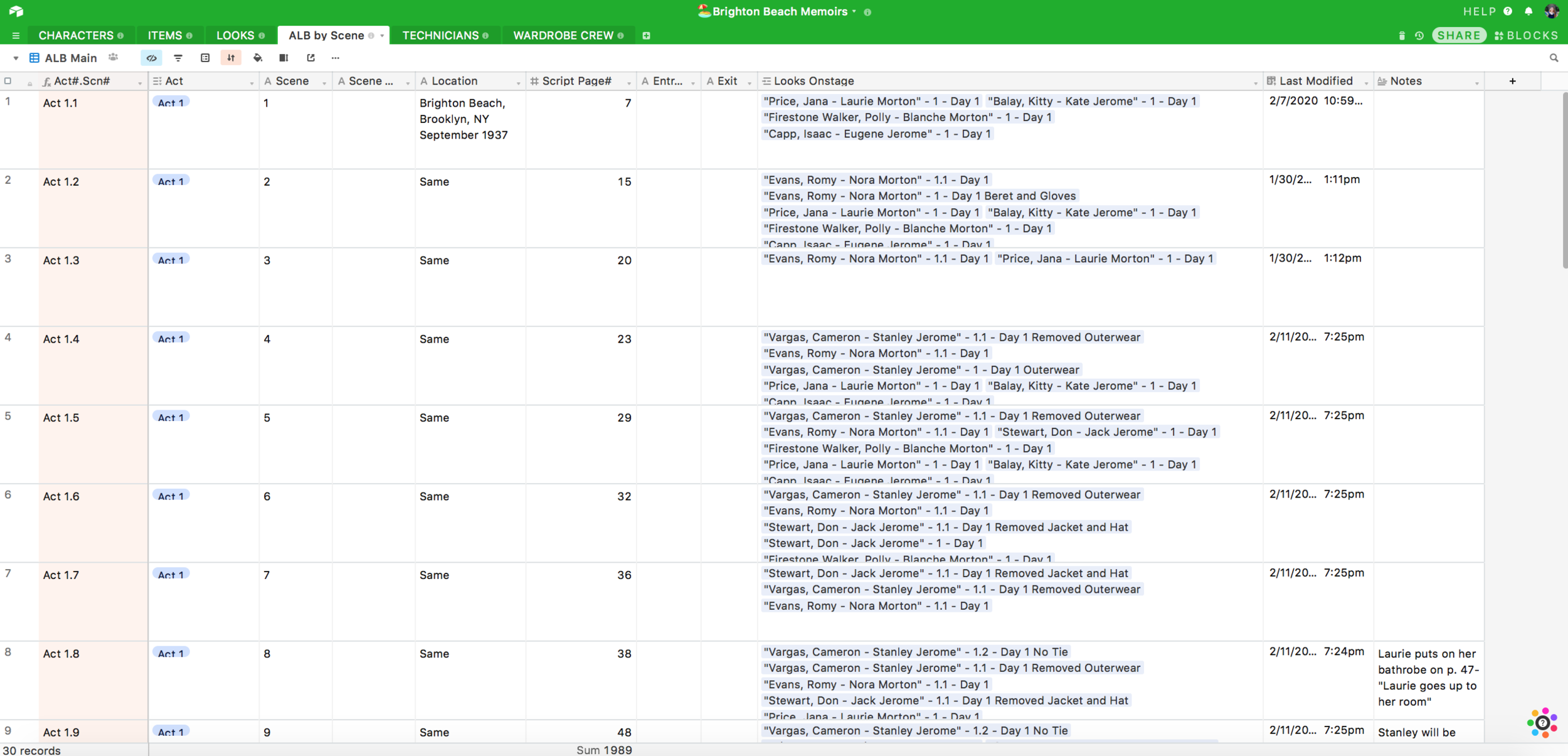1568x756 pixels.
Task: Add a new field column
Action: (1512, 81)
